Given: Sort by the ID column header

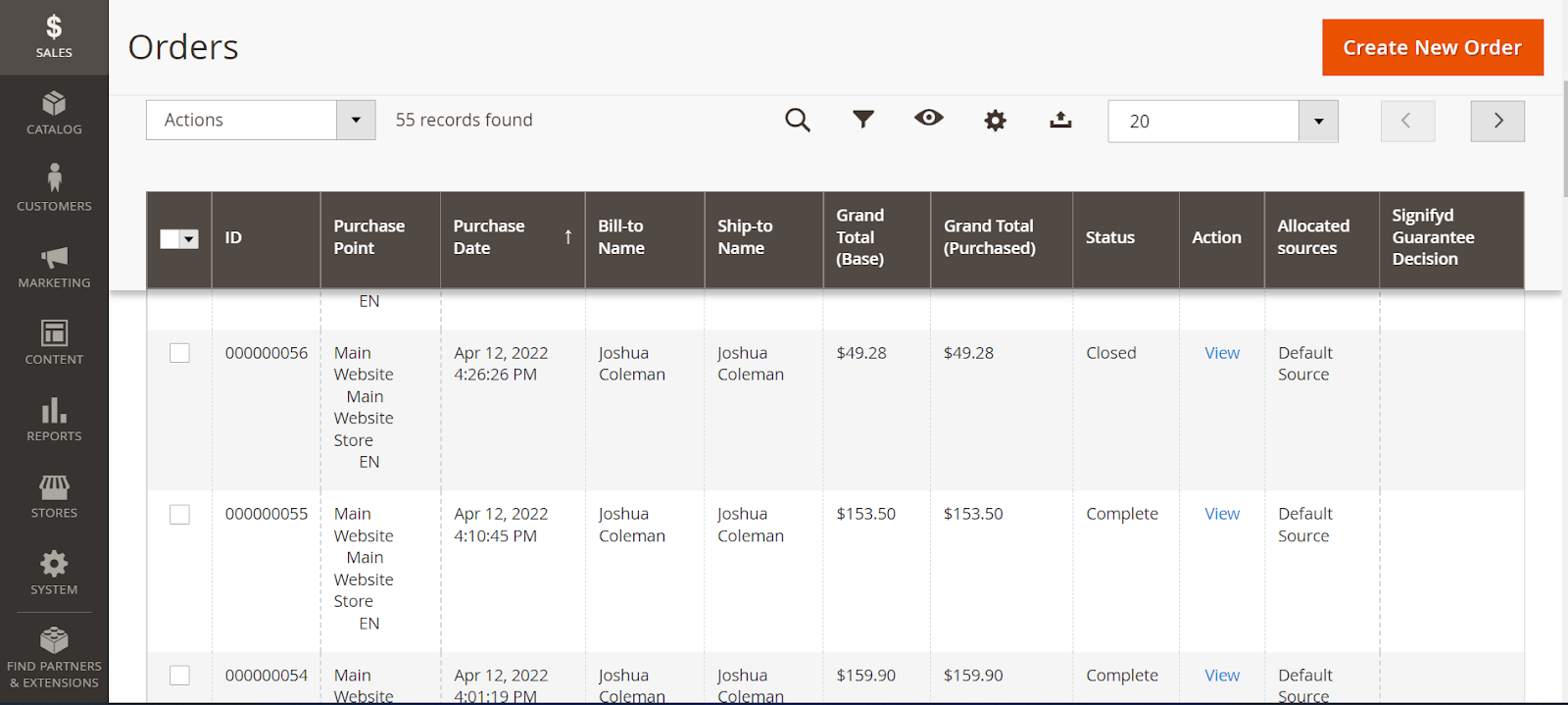Looking at the screenshot, I should tap(266, 238).
